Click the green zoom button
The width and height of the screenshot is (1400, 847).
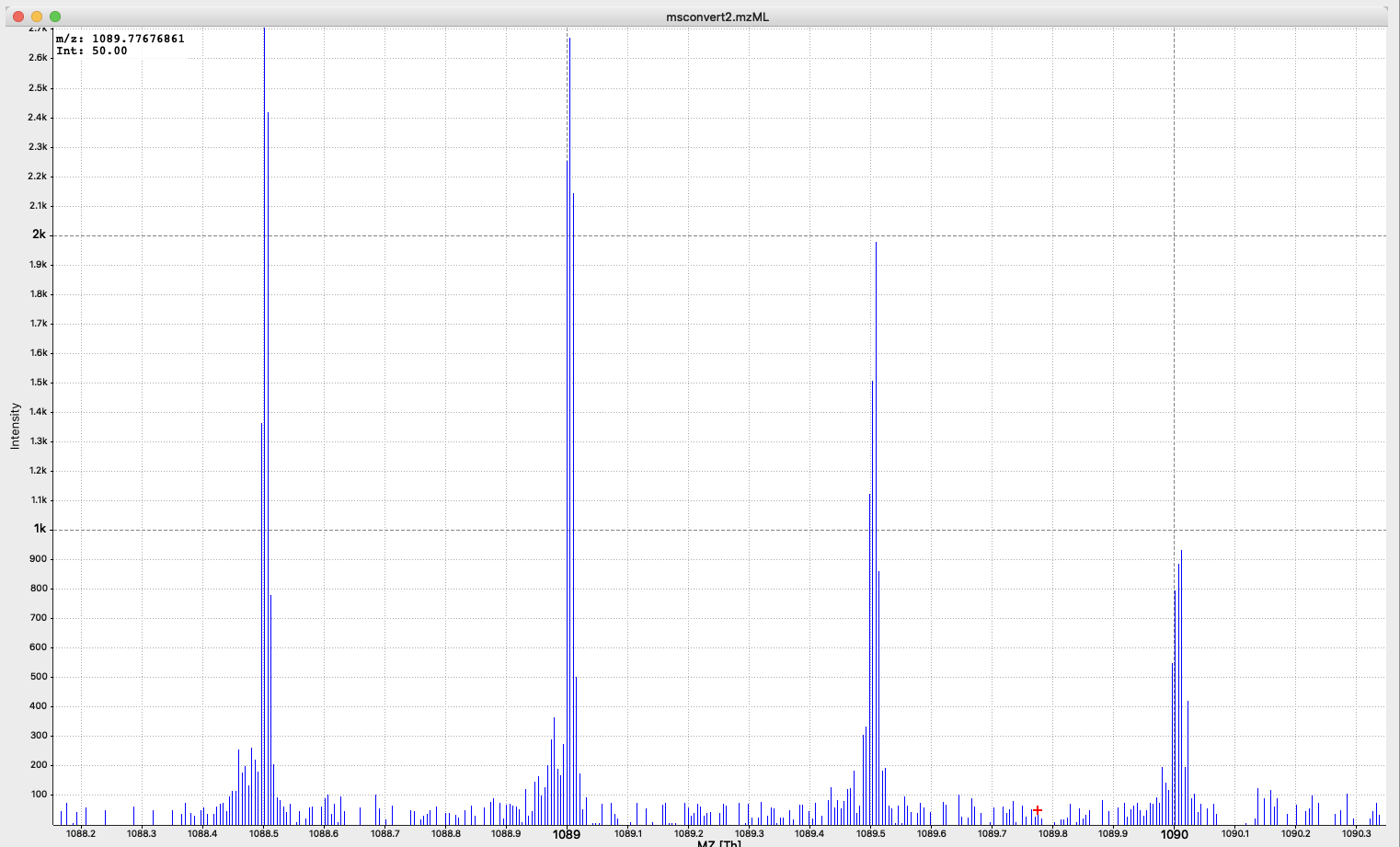coord(57,15)
